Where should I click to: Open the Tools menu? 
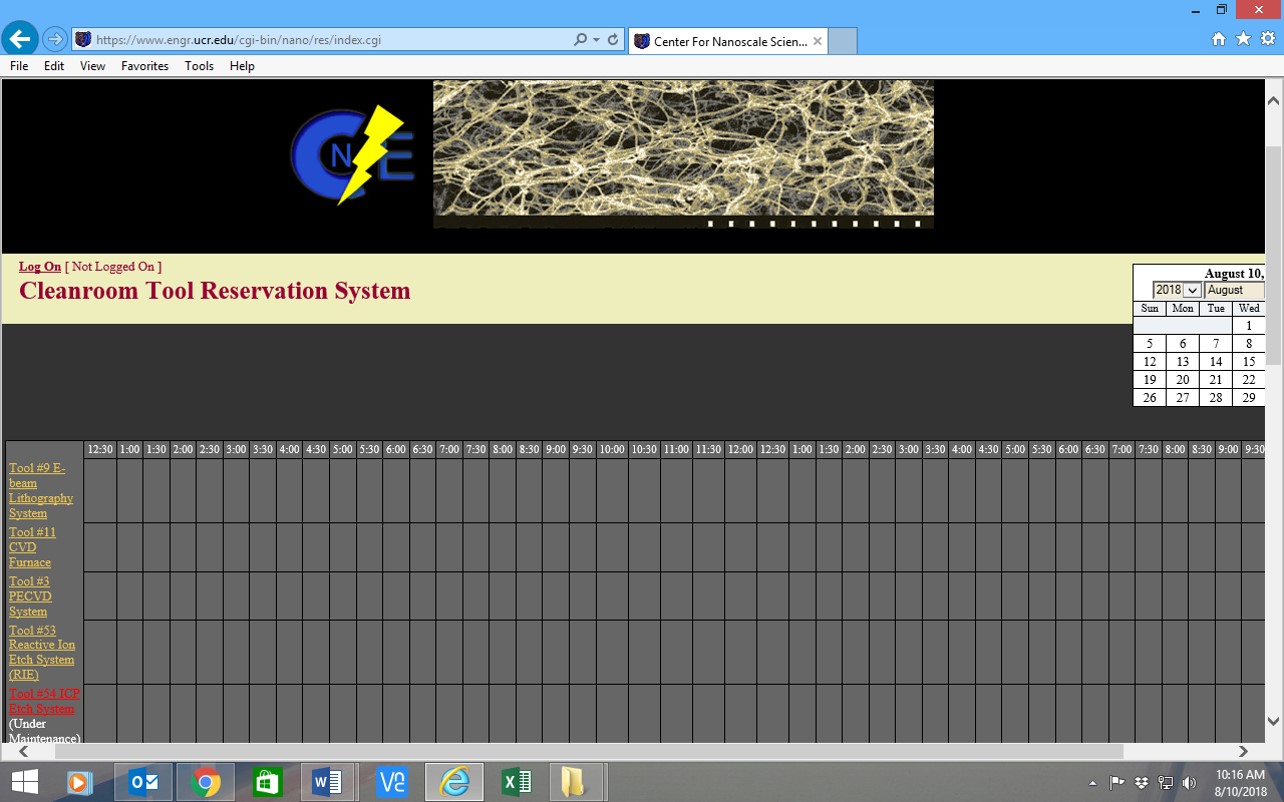coord(199,66)
